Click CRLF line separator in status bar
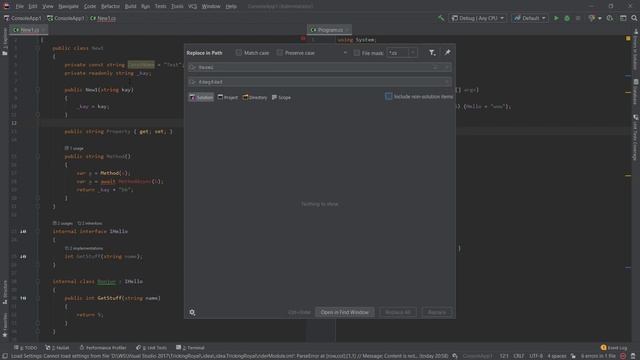 pos(518,356)
